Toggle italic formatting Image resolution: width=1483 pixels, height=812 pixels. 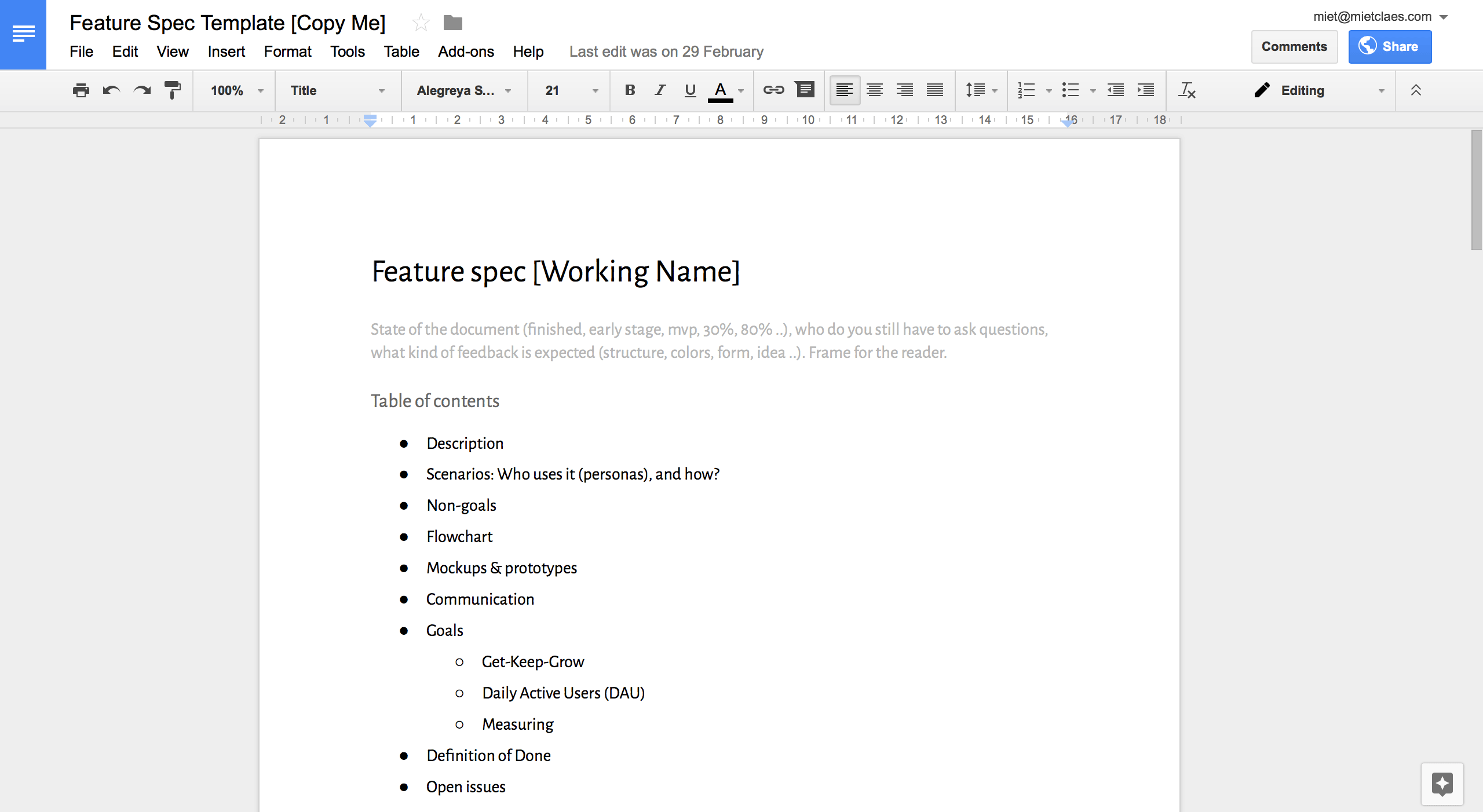point(660,90)
